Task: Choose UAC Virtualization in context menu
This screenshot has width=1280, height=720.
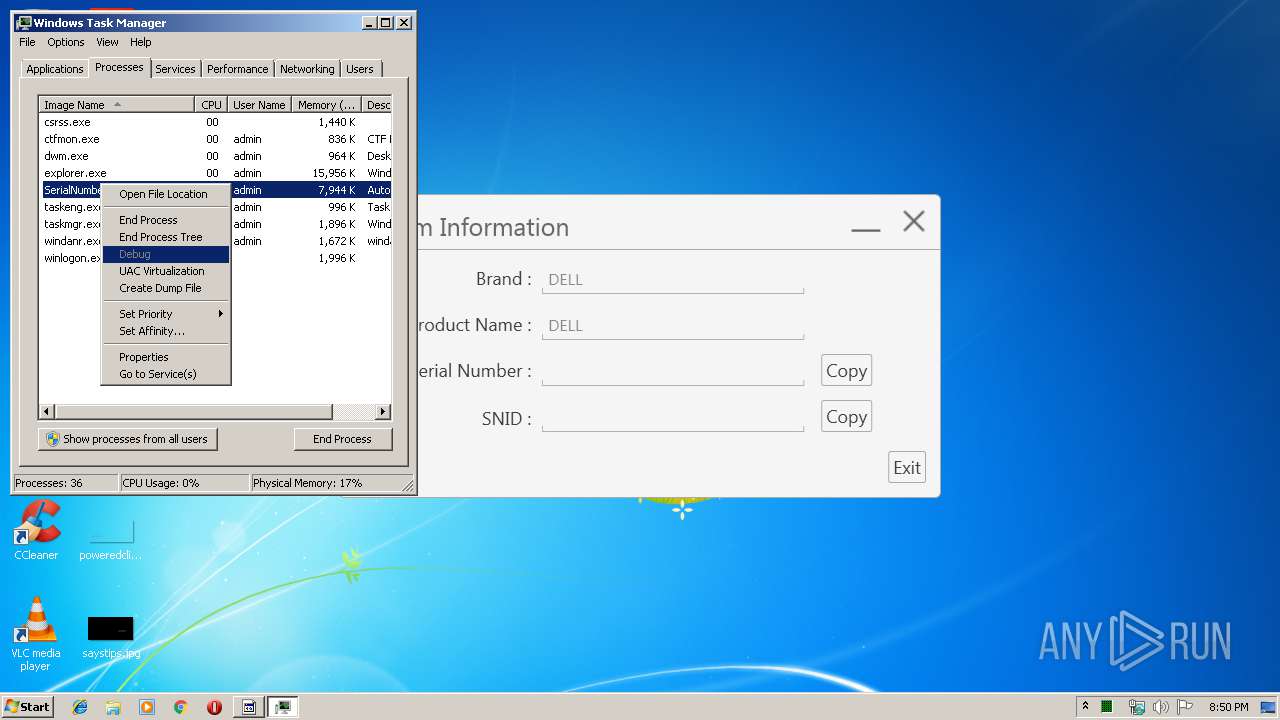Action: [x=167, y=271]
